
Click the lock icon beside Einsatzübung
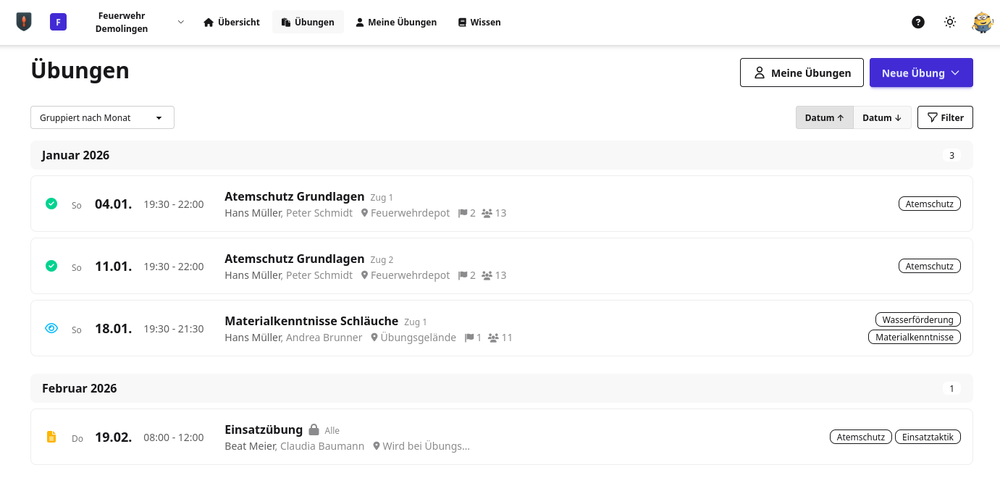(x=314, y=430)
